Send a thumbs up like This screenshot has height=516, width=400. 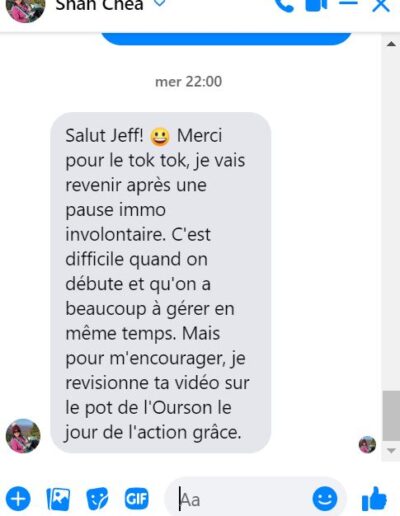tap(374, 499)
